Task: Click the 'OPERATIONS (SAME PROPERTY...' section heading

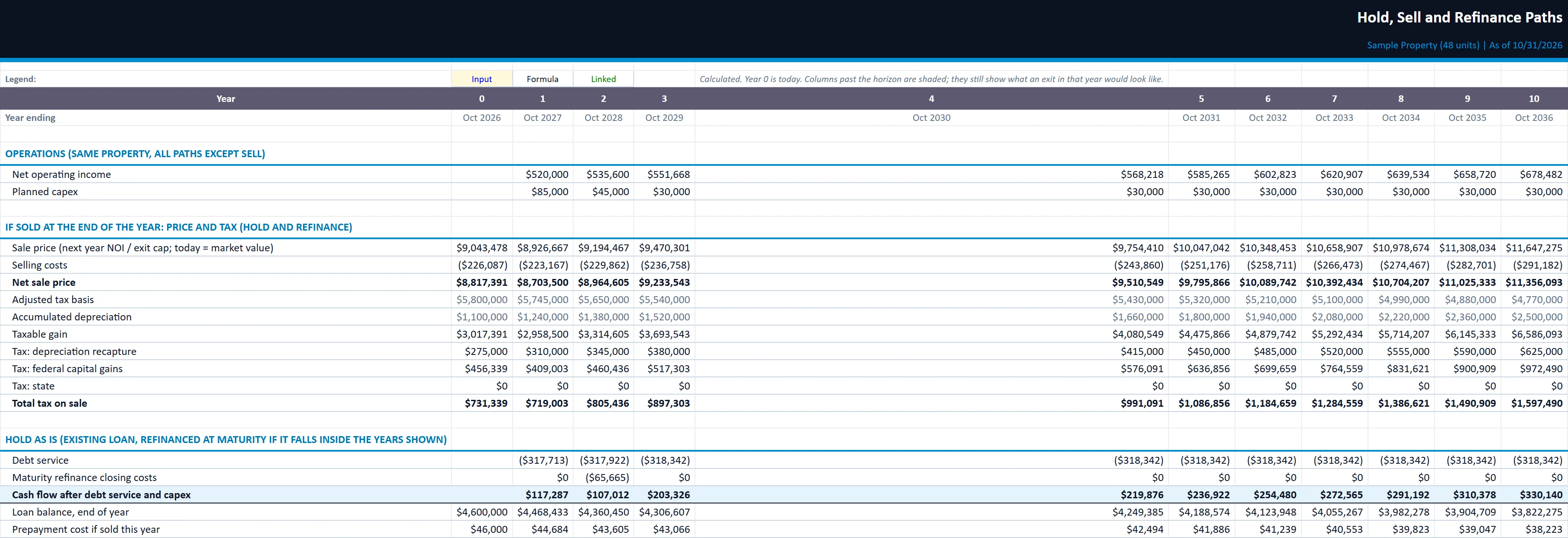Action: [x=135, y=153]
